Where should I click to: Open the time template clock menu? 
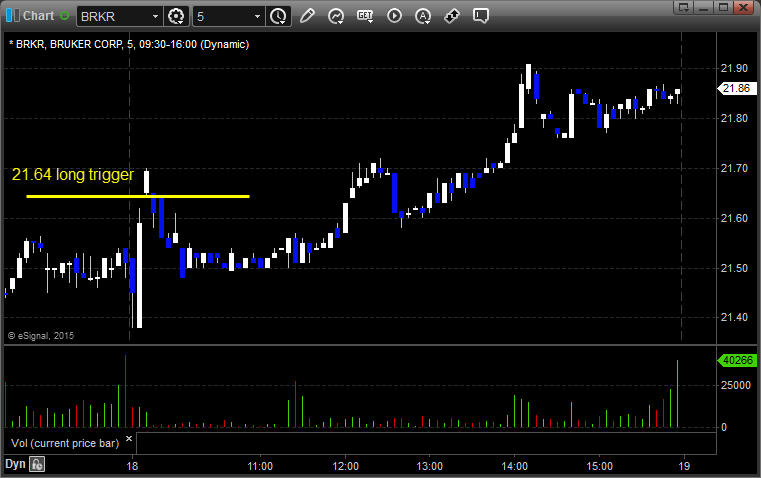click(x=279, y=16)
